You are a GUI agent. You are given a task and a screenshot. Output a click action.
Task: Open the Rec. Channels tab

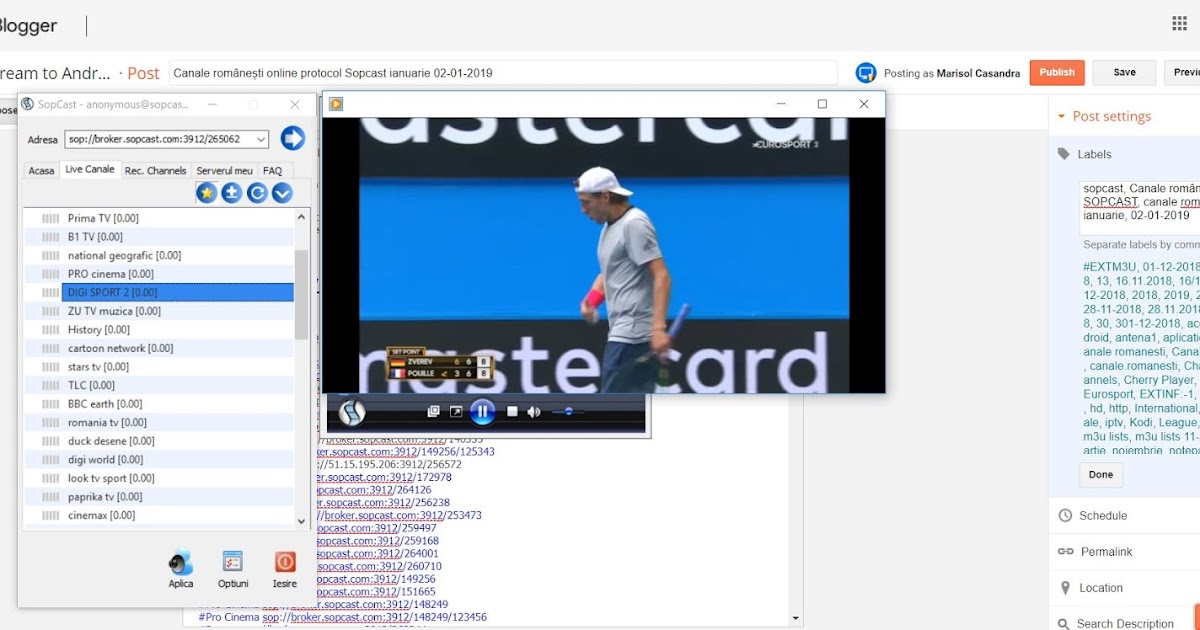(x=155, y=170)
